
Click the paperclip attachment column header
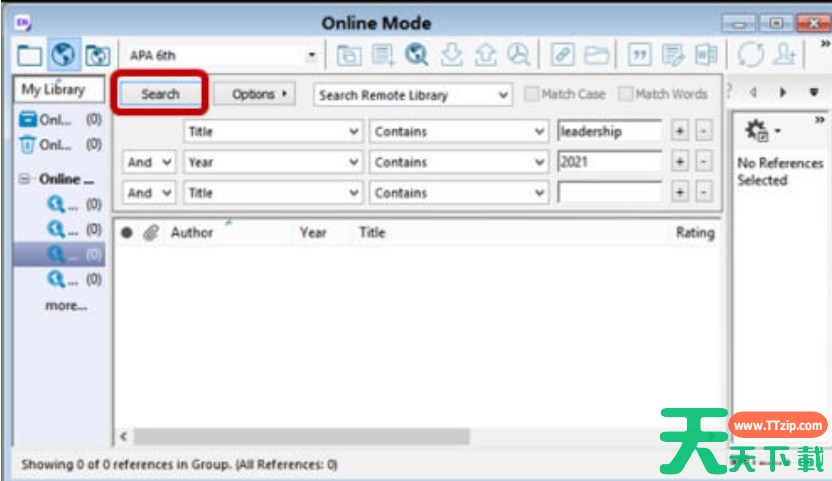coord(150,232)
